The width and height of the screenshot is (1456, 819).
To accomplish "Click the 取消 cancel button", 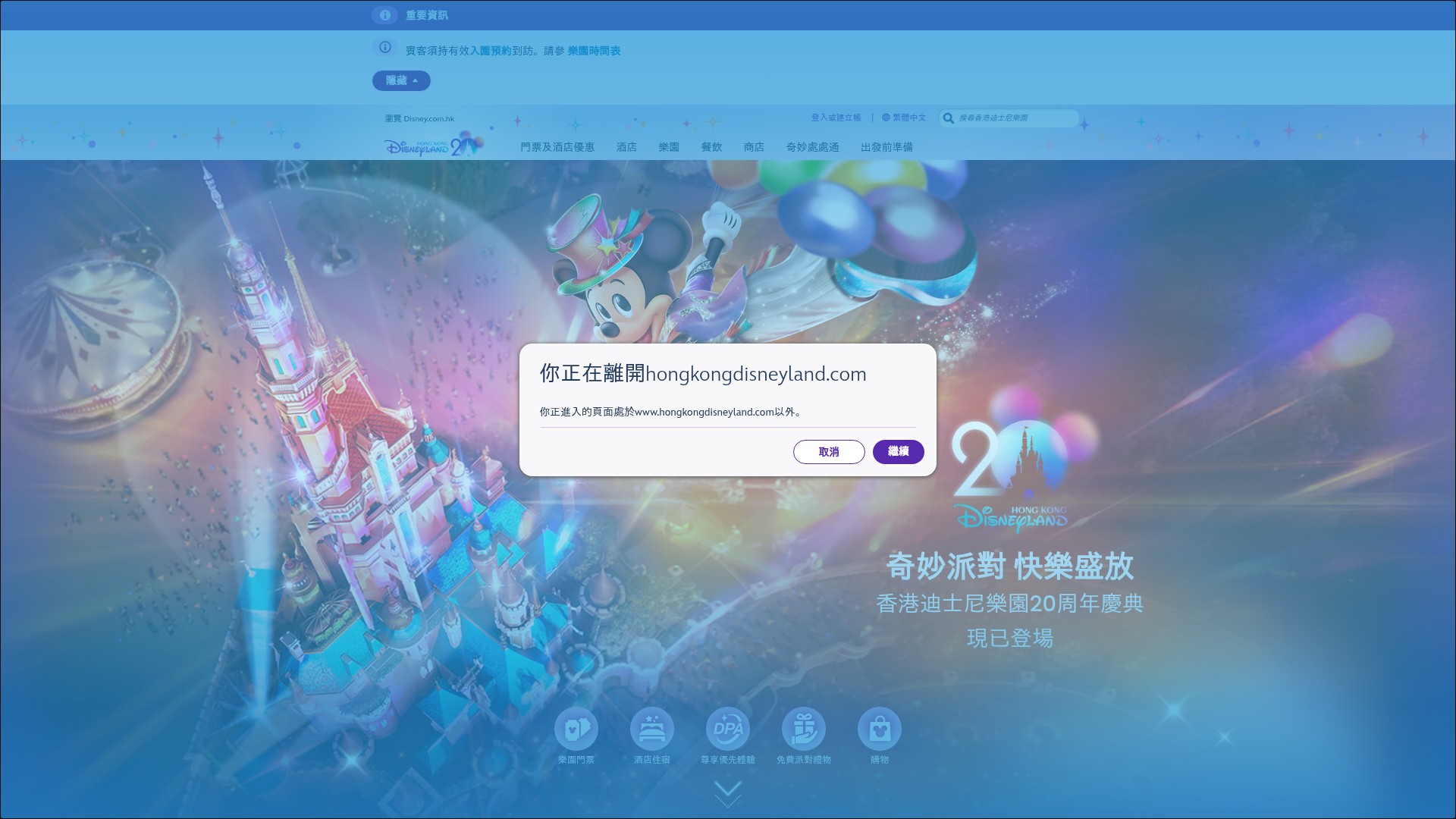I will [x=829, y=451].
